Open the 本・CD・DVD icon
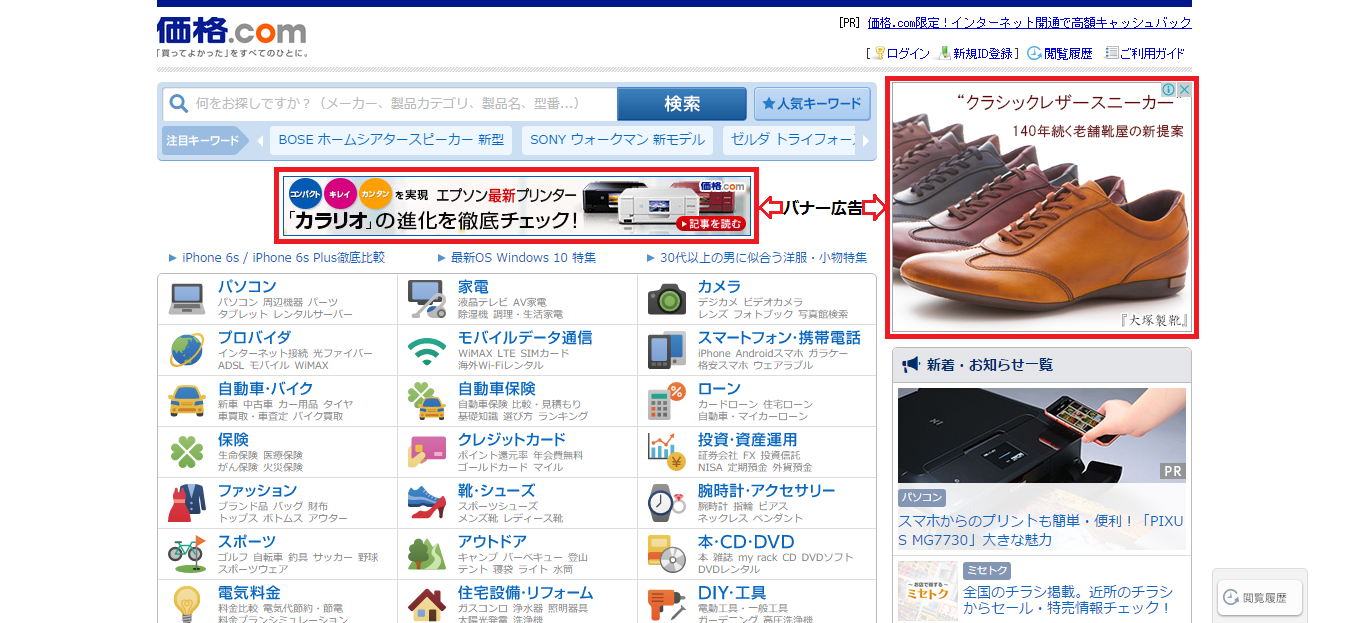The height and width of the screenshot is (623, 1349). point(666,554)
